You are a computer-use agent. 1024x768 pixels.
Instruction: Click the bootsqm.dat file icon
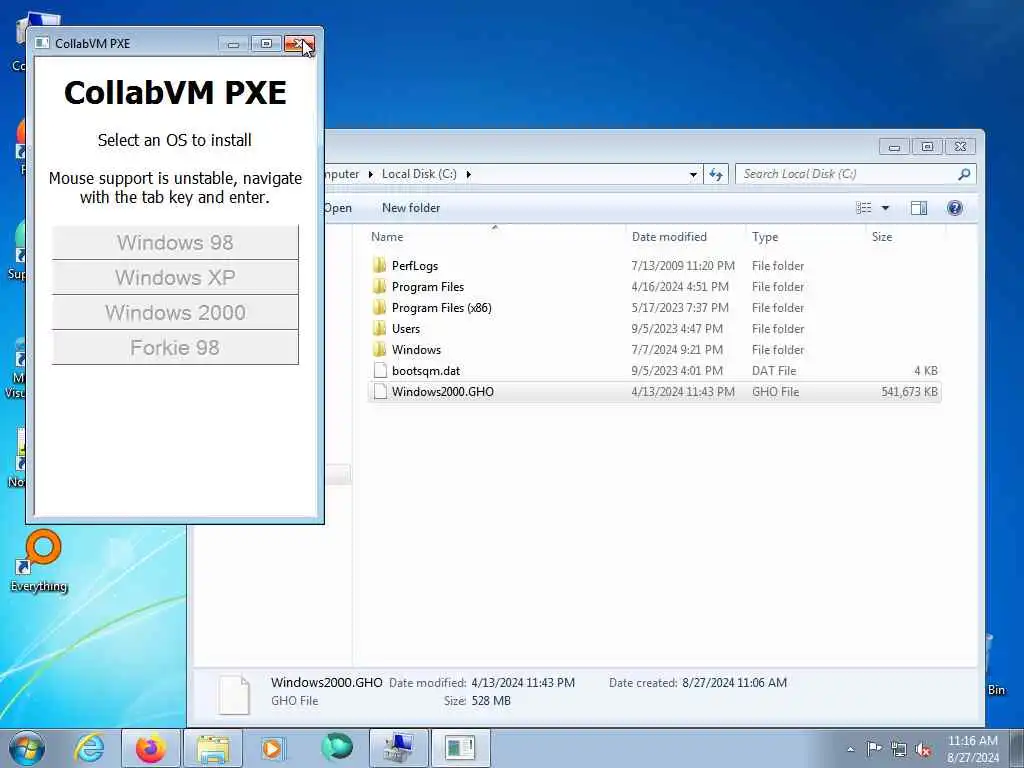point(379,370)
